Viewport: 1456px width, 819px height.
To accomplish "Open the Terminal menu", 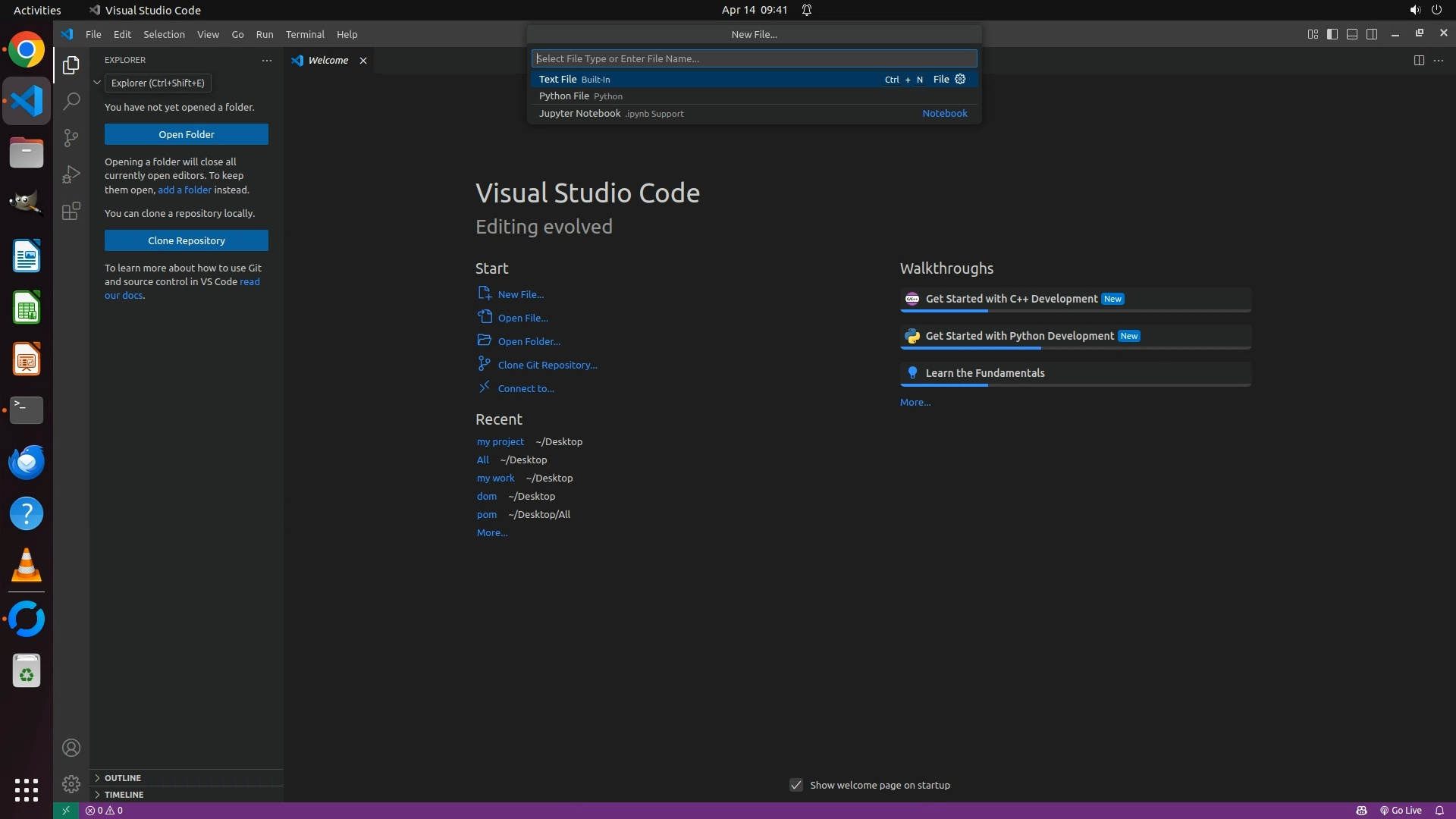I will (x=305, y=34).
